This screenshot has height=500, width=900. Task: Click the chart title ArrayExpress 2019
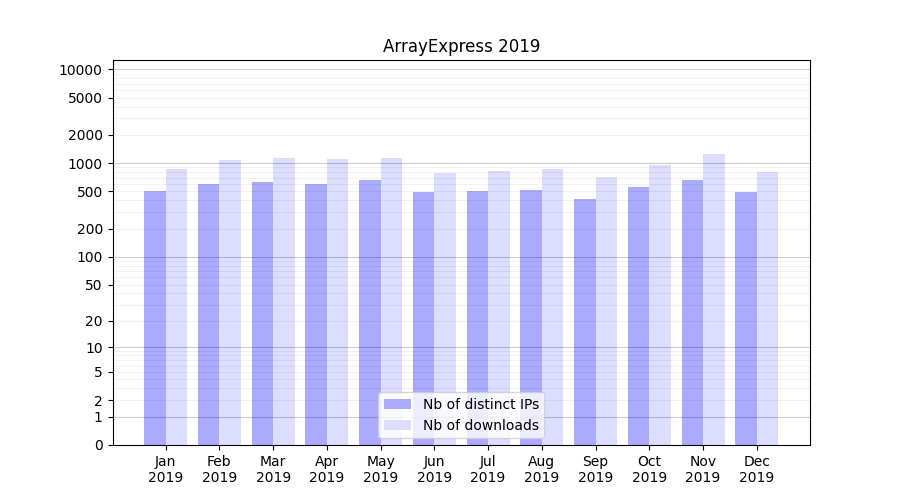click(461, 46)
